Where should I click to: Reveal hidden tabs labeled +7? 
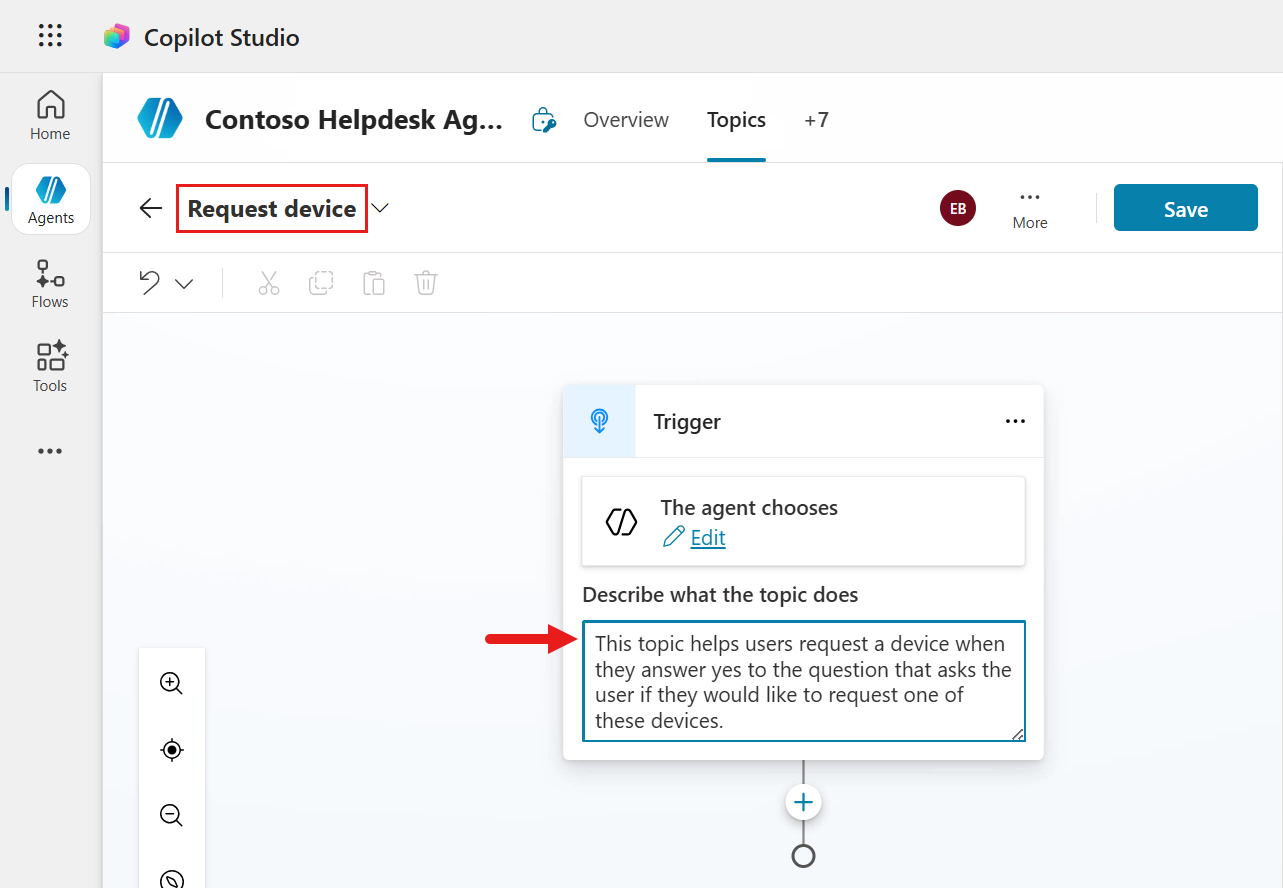click(x=816, y=119)
